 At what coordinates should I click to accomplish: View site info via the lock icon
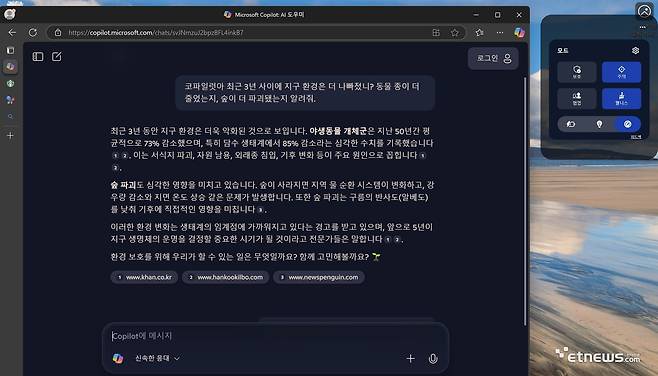pos(58,32)
